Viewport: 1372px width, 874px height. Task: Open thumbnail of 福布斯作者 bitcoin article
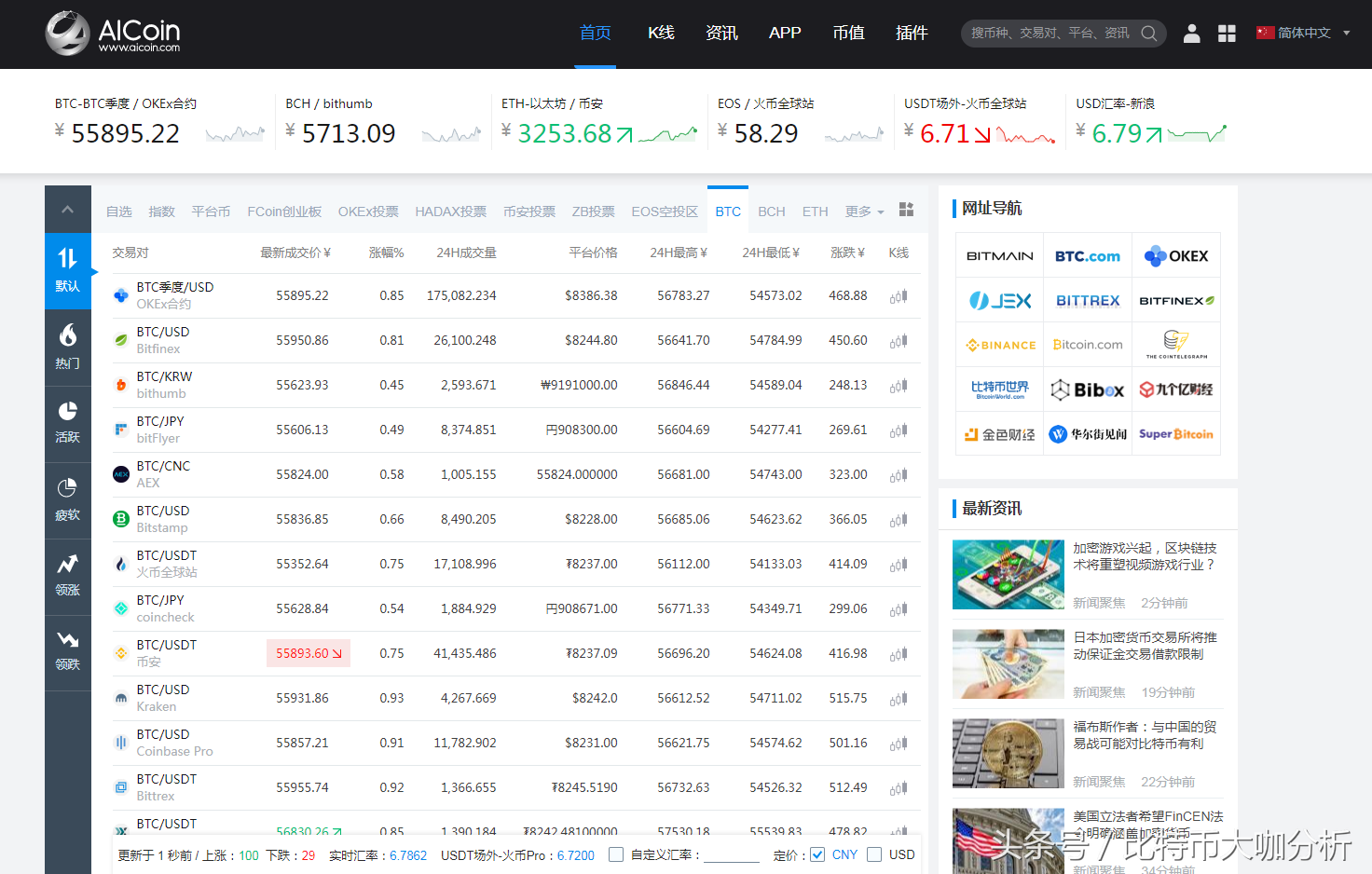click(1008, 753)
